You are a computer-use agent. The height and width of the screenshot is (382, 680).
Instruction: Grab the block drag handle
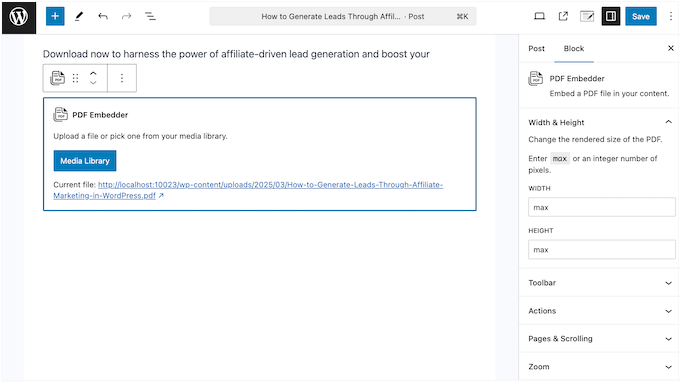click(75, 78)
